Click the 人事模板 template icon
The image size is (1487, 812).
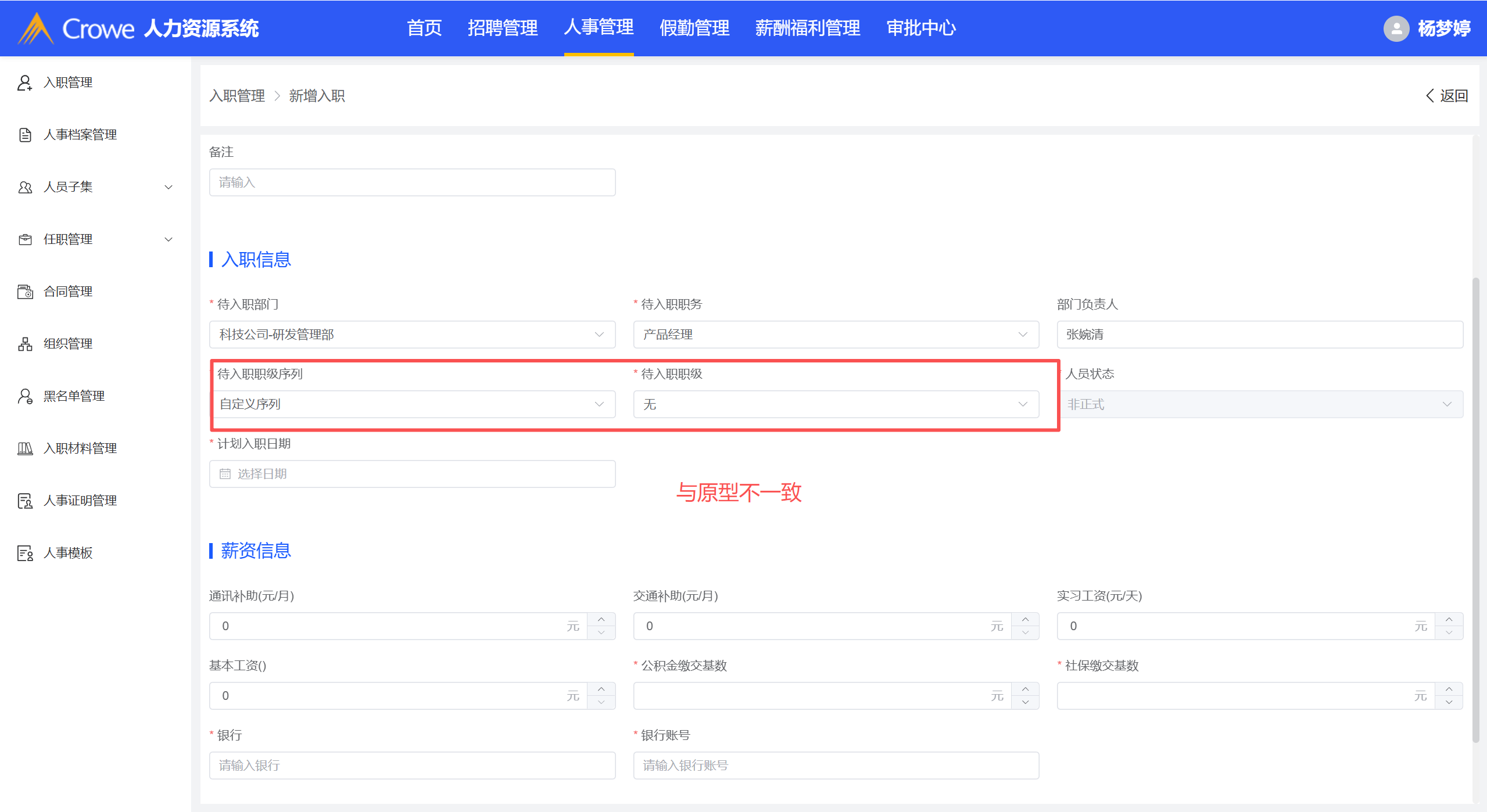click(x=25, y=553)
